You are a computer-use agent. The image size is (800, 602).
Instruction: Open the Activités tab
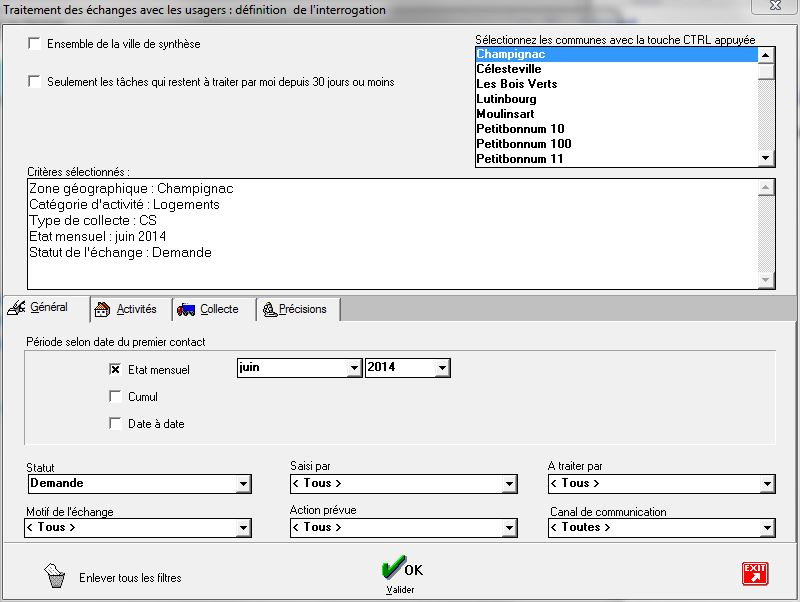(129, 310)
